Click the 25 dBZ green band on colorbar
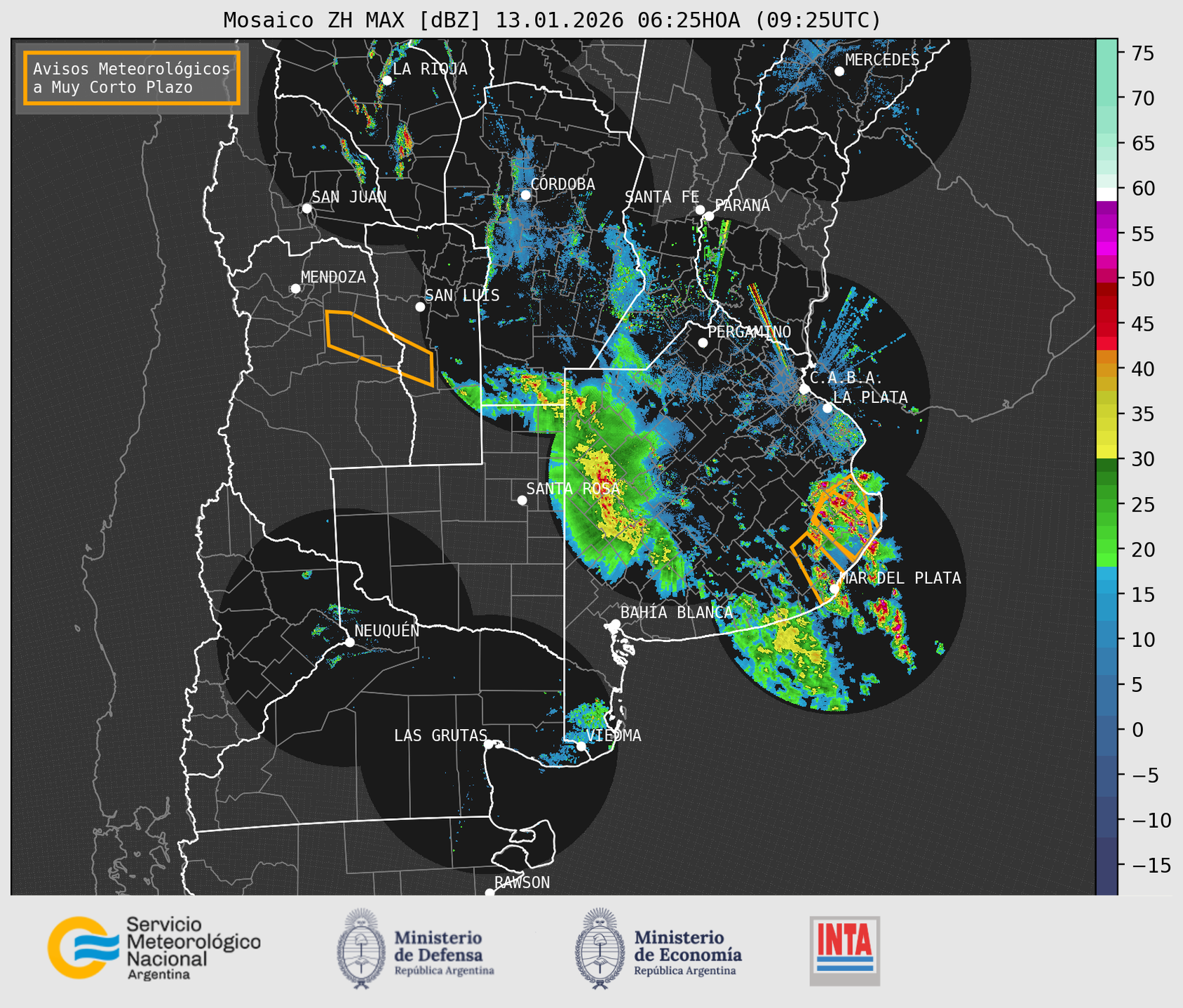Screen dimensions: 1183x1008 click(1107, 505)
